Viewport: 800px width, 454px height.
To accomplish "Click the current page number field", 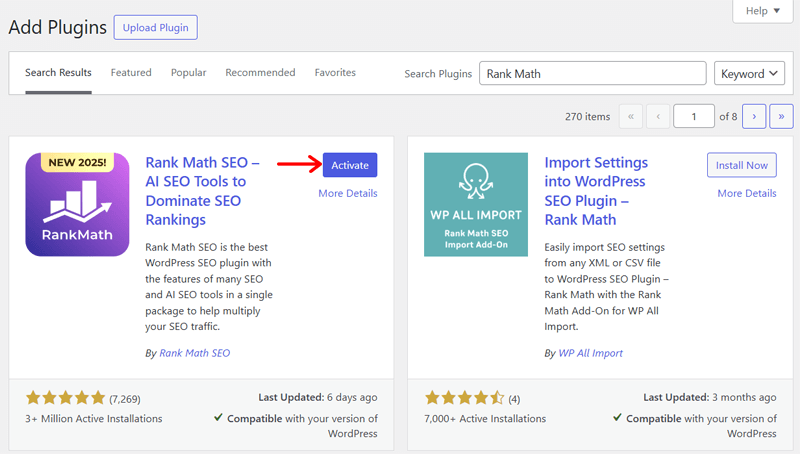I will [x=694, y=117].
